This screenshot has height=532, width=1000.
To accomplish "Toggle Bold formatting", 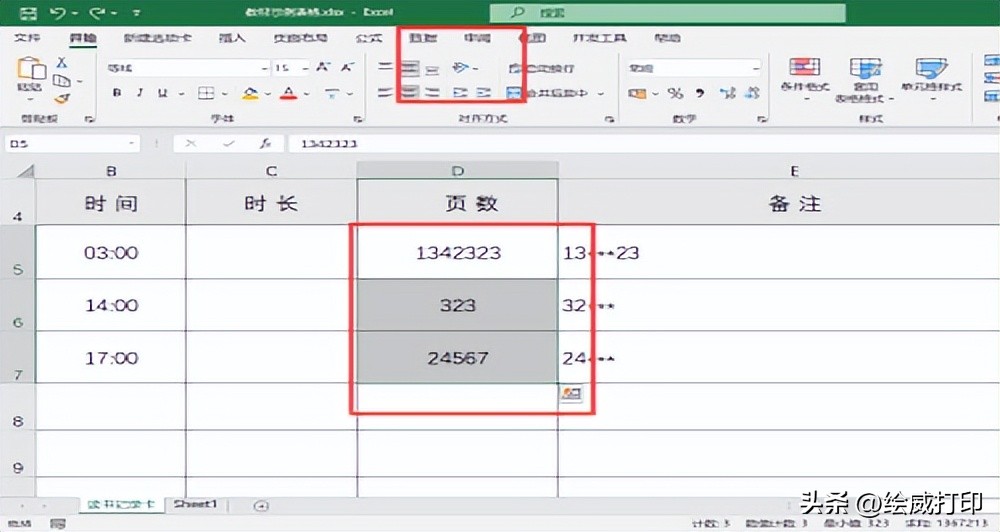I will (x=117, y=93).
